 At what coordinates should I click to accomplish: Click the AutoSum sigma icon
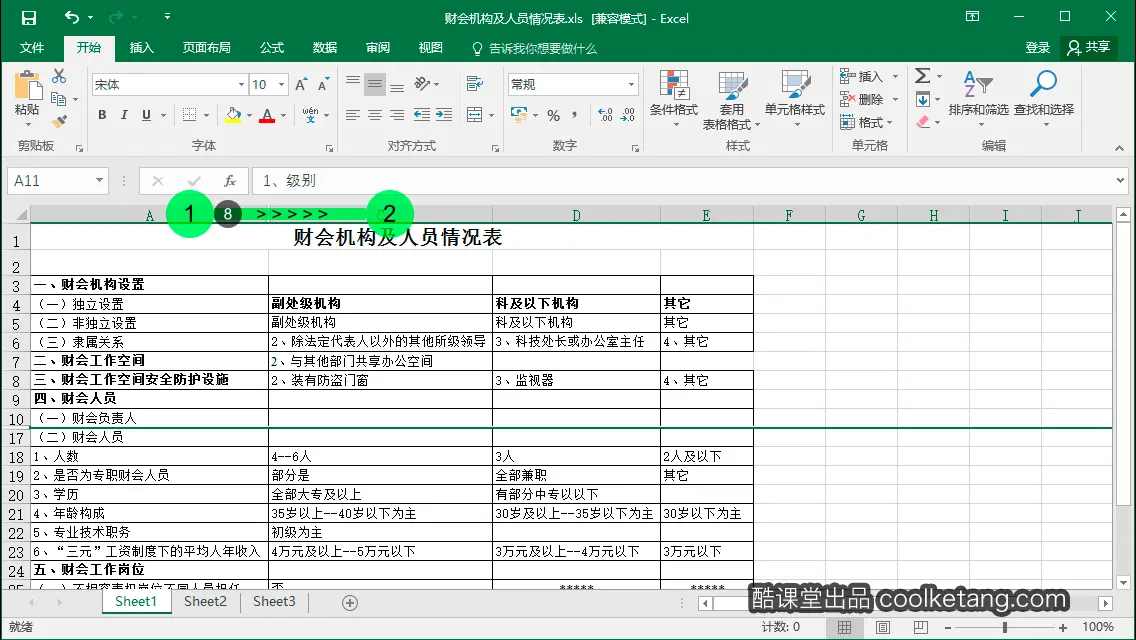click(x=922, y=75)
